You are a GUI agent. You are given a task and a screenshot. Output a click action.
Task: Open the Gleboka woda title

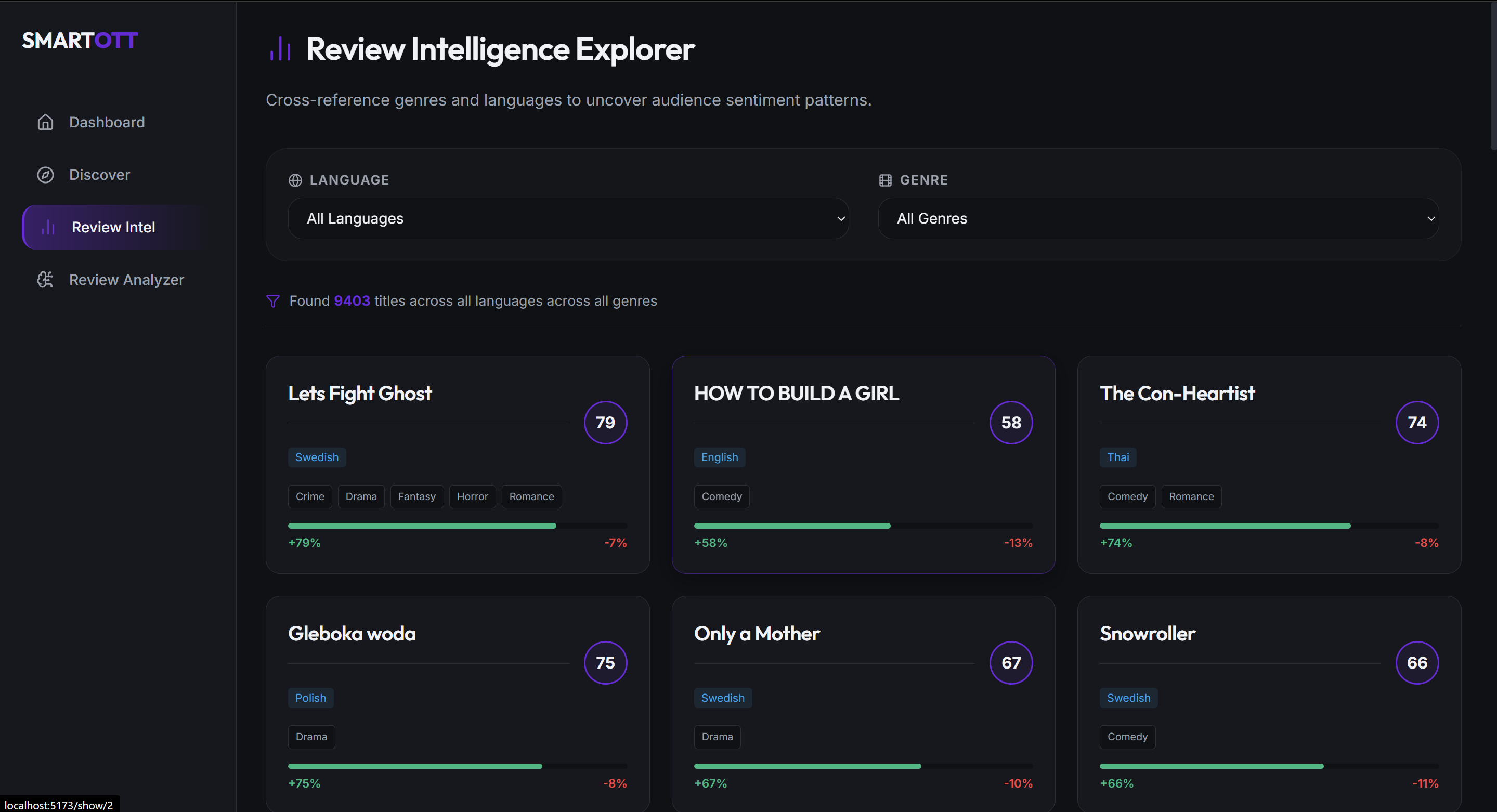click(x=352, y=633)
